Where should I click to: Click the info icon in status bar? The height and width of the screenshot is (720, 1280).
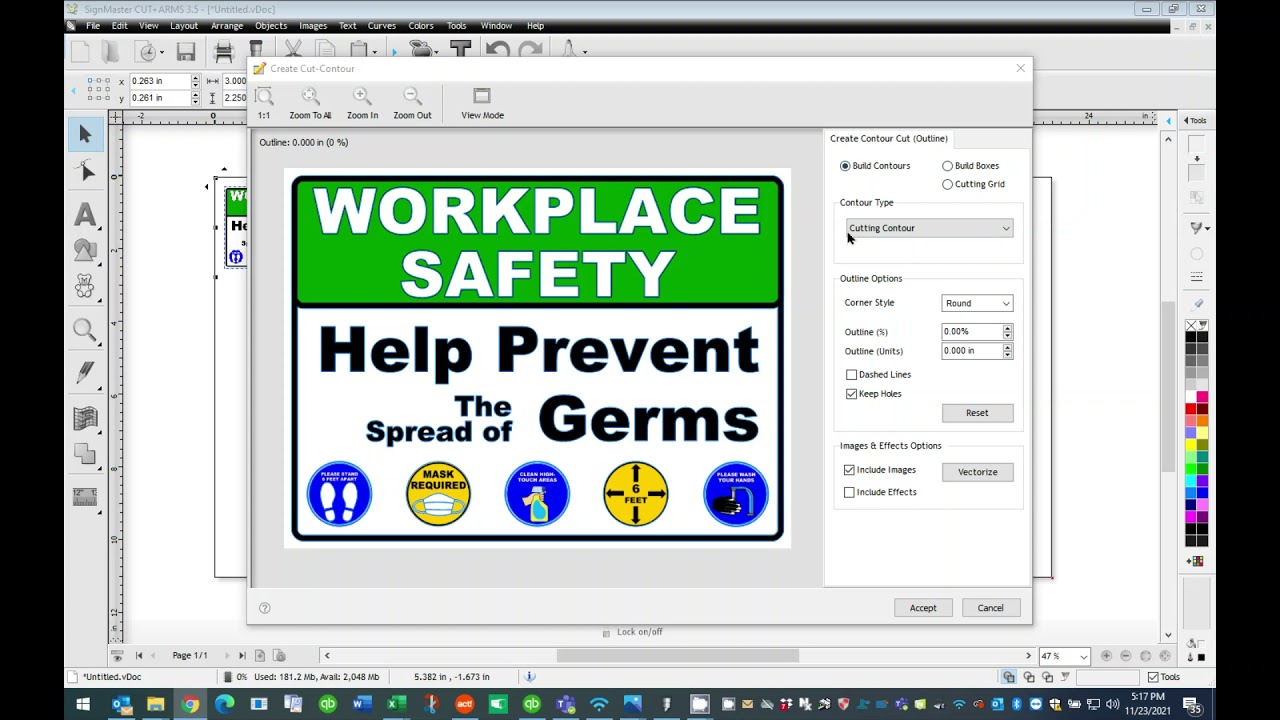pyautogui.click(x=530, y=677)
